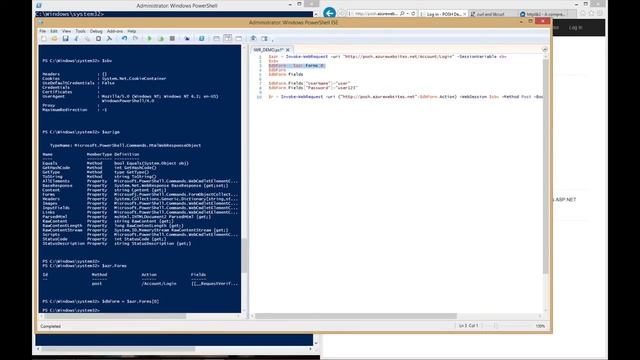This screenshot has width=640, height=360.
Task: Click the Show Command Window icon
Action: (253, 38)
